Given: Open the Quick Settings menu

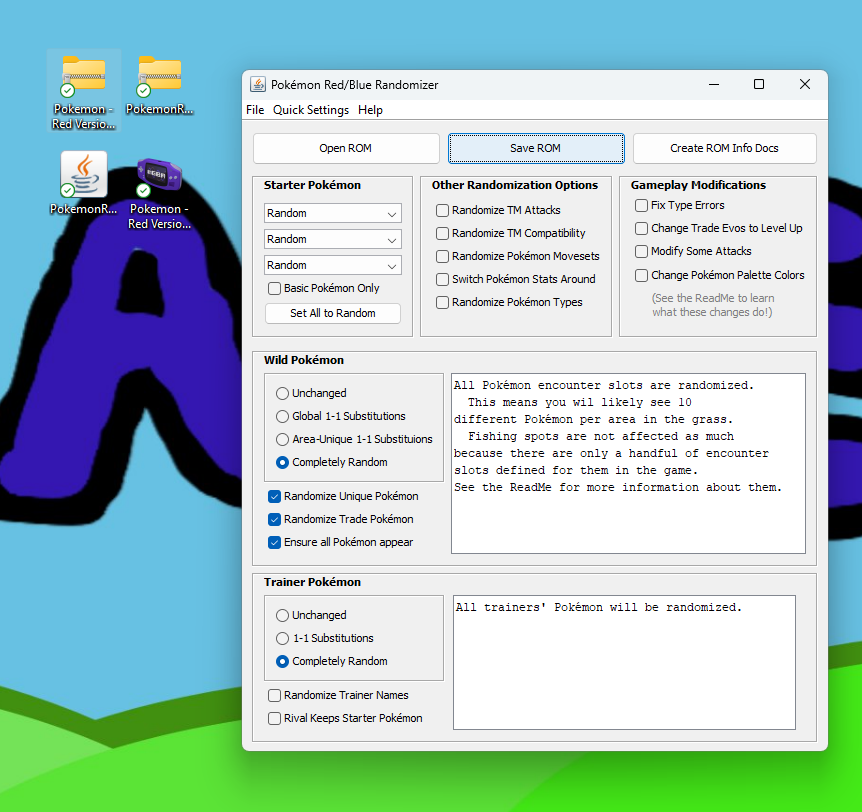Looking at the screenshot, I should tap(311, 110).
